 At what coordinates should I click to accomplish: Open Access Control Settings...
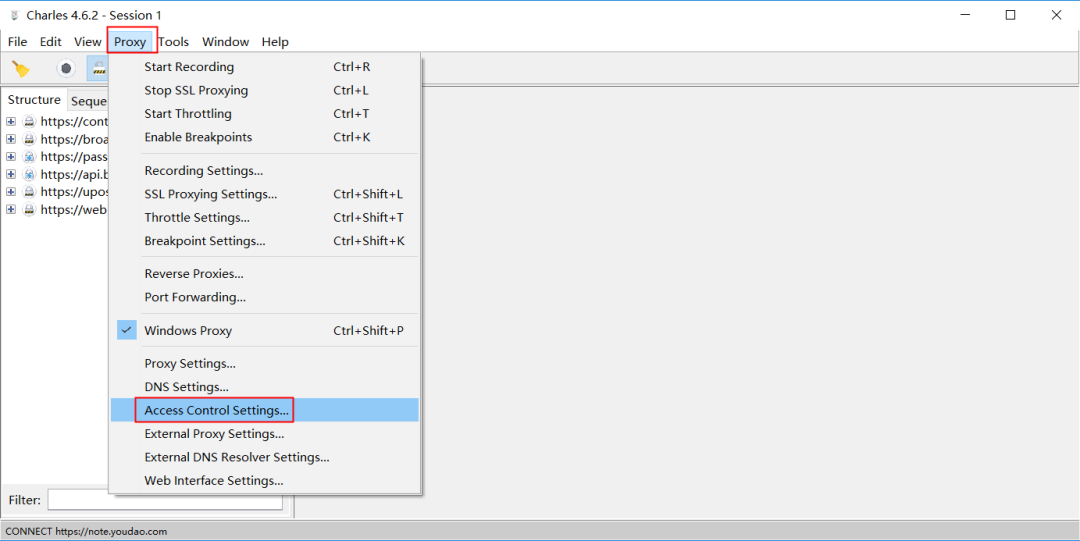pyautogui.click(x=264, y=411)
